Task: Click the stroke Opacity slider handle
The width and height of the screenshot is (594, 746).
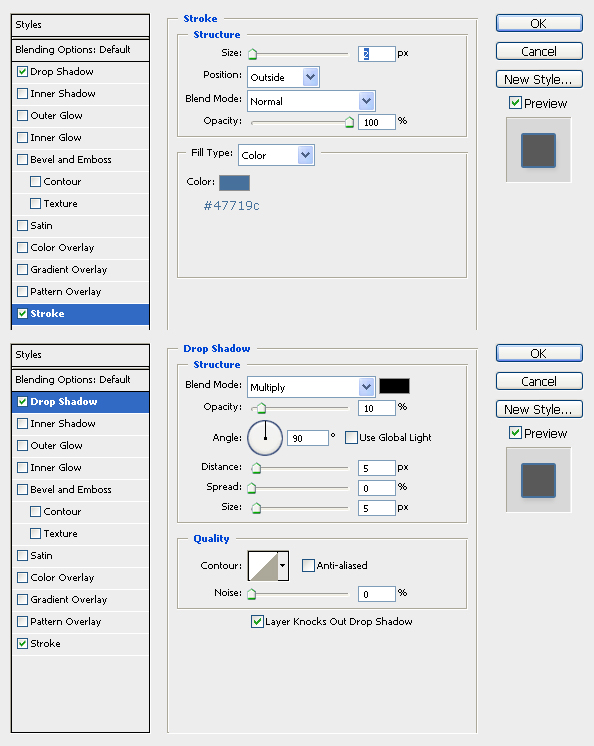Action: click(350, 122)
